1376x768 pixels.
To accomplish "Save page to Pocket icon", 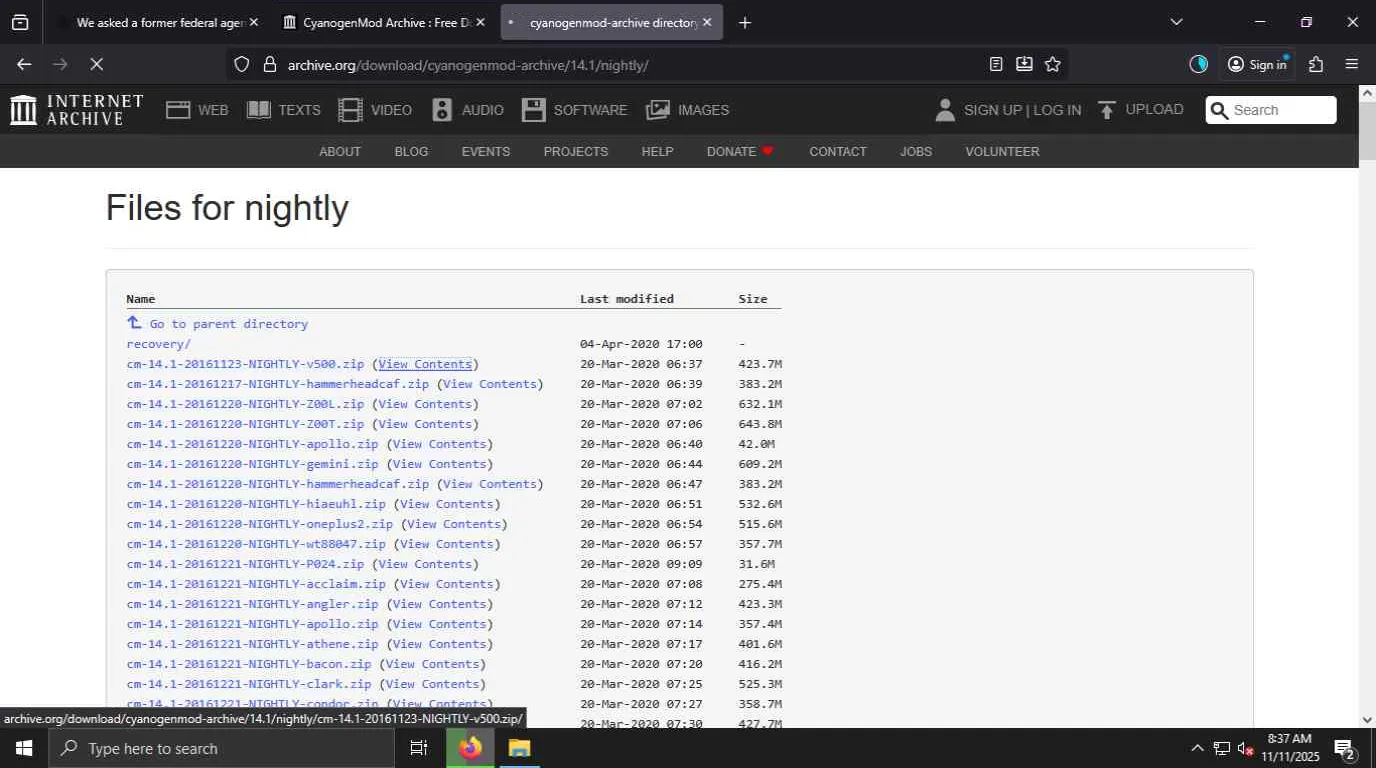I will [1024, 64].
